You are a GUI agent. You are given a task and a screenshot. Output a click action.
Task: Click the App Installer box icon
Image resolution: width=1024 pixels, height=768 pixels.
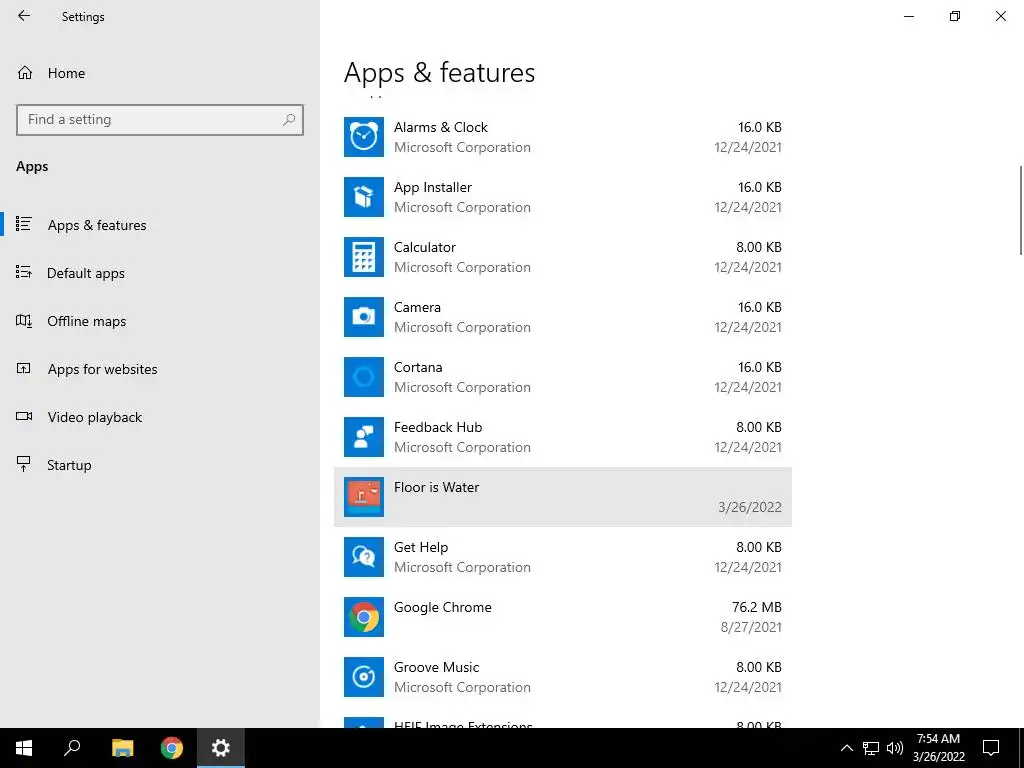point(364,197)
